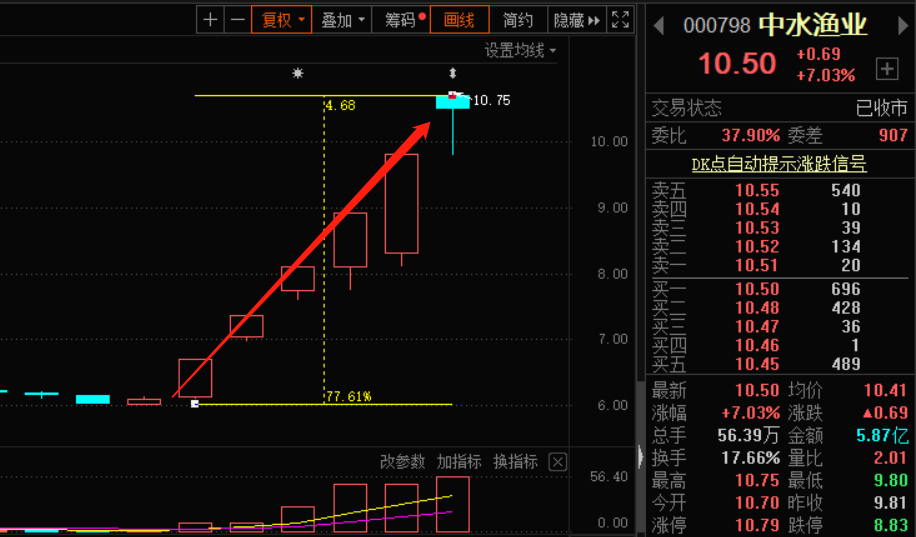Click the sun event marker above chart
Image resolution: width=916 pixels, height=537 pixels.
coord(298,74)
